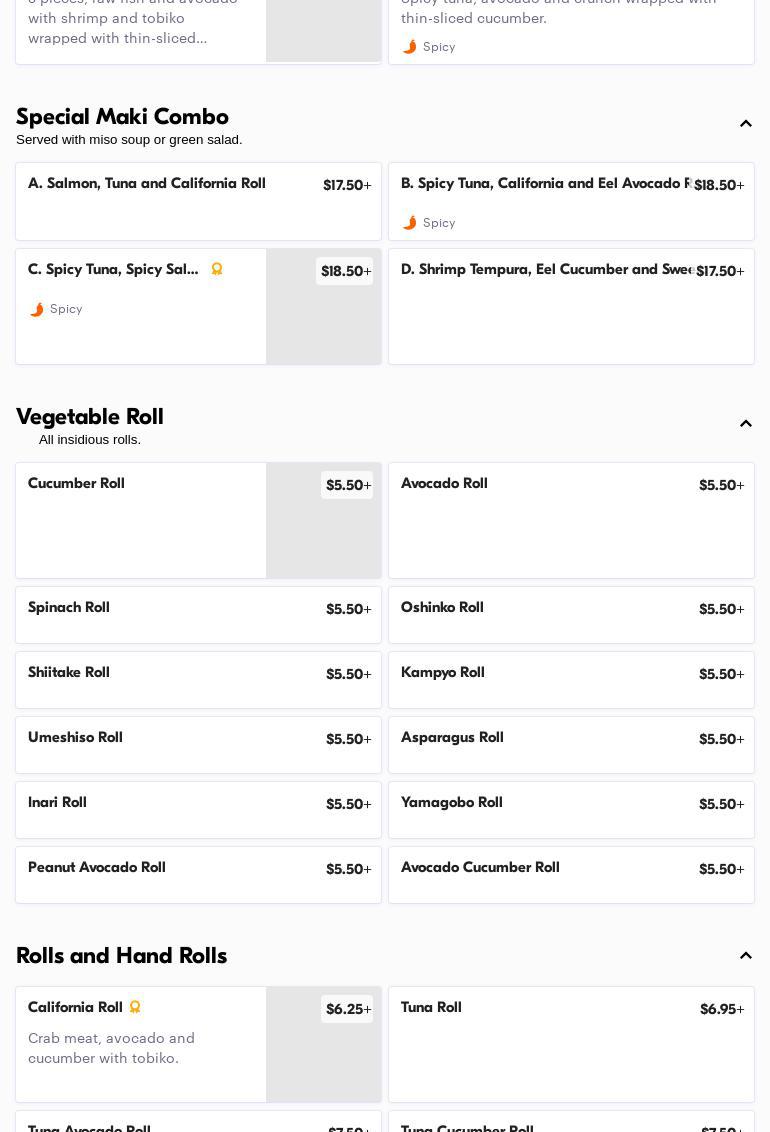This screenshot has width=770, height=1132.
Task: Click the spicy pepper icon on combo B
Action: point(409,223)
